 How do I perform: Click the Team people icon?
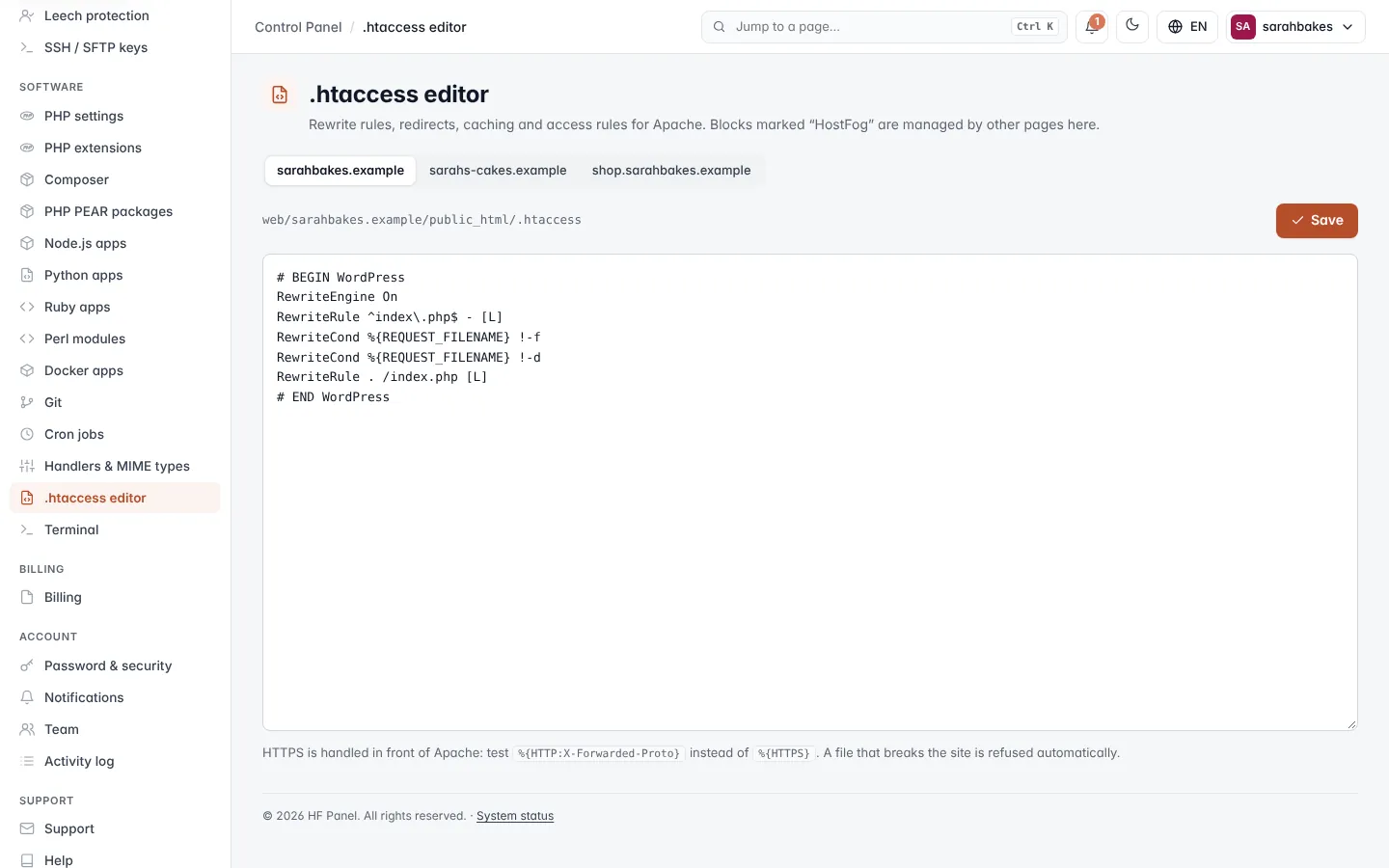pyautogui.click(x=27, y=729)
